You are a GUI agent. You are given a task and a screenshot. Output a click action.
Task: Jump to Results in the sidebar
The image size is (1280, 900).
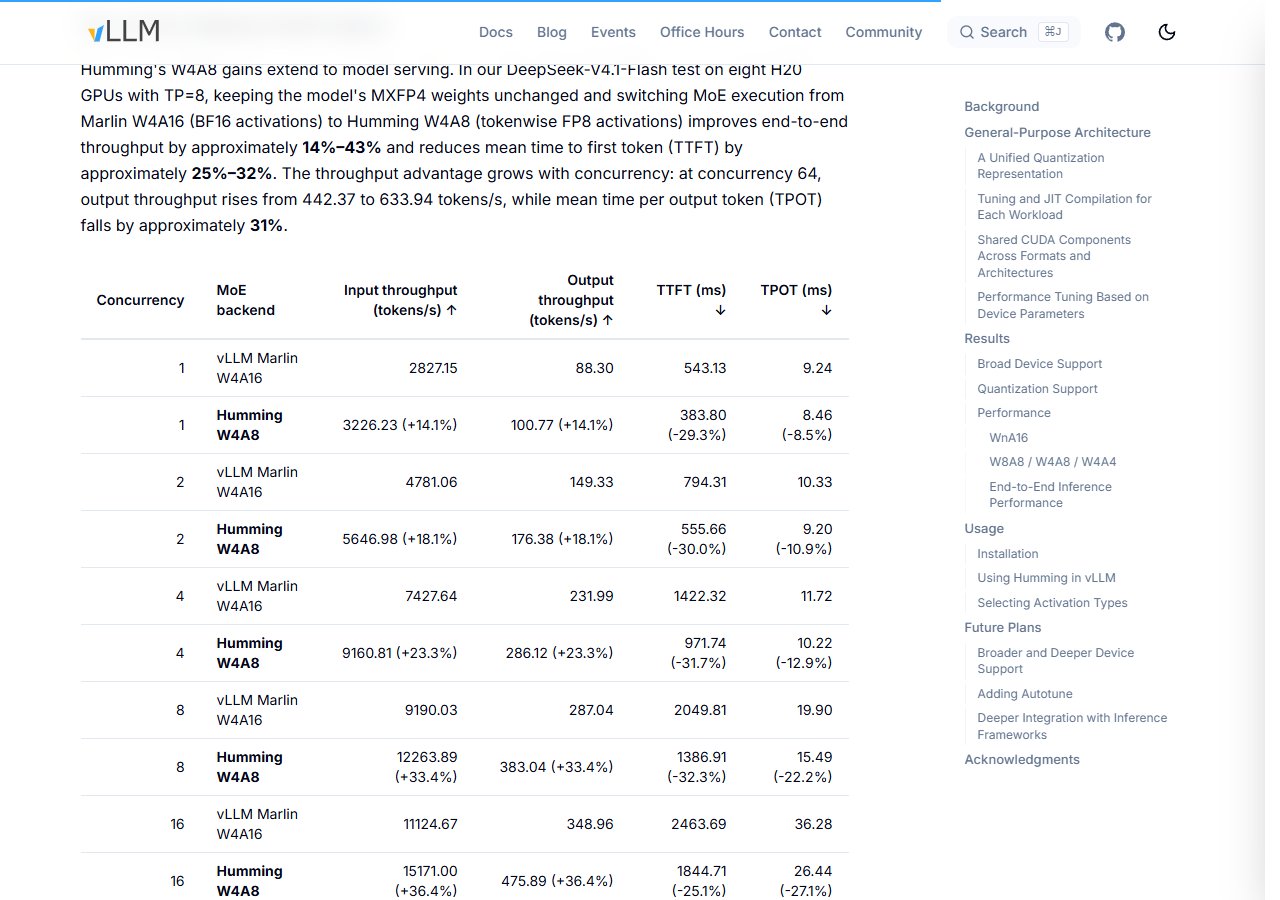(987, 339)
